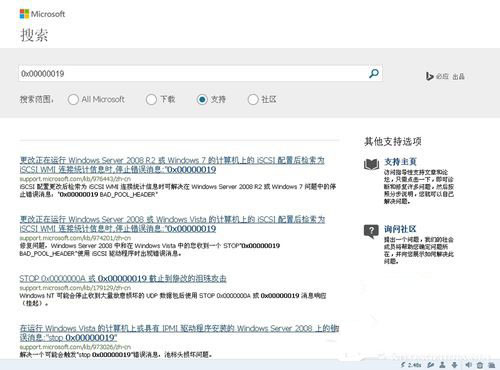Click the download arrow icon in status bar

point(454,365)
